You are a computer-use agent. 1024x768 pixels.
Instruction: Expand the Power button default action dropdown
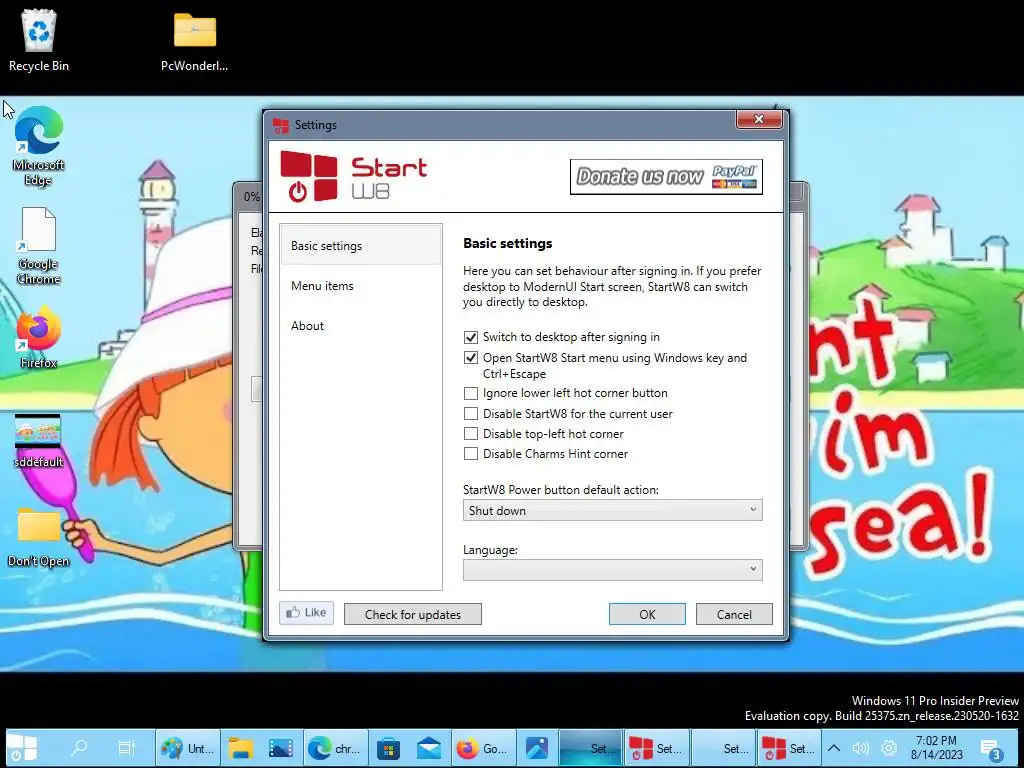coord(613,510)
